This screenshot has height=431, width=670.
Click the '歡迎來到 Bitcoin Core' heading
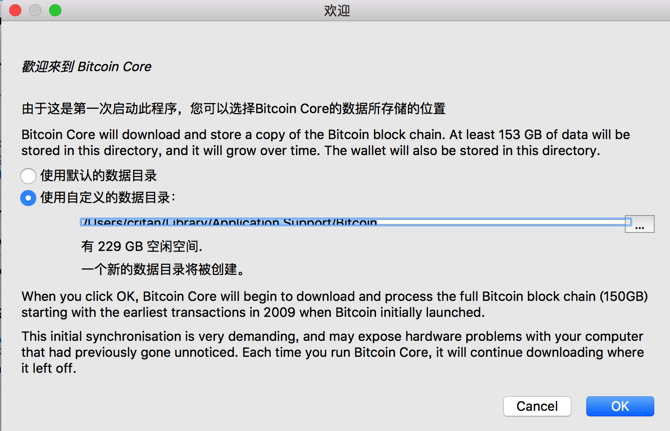point(87,67)
